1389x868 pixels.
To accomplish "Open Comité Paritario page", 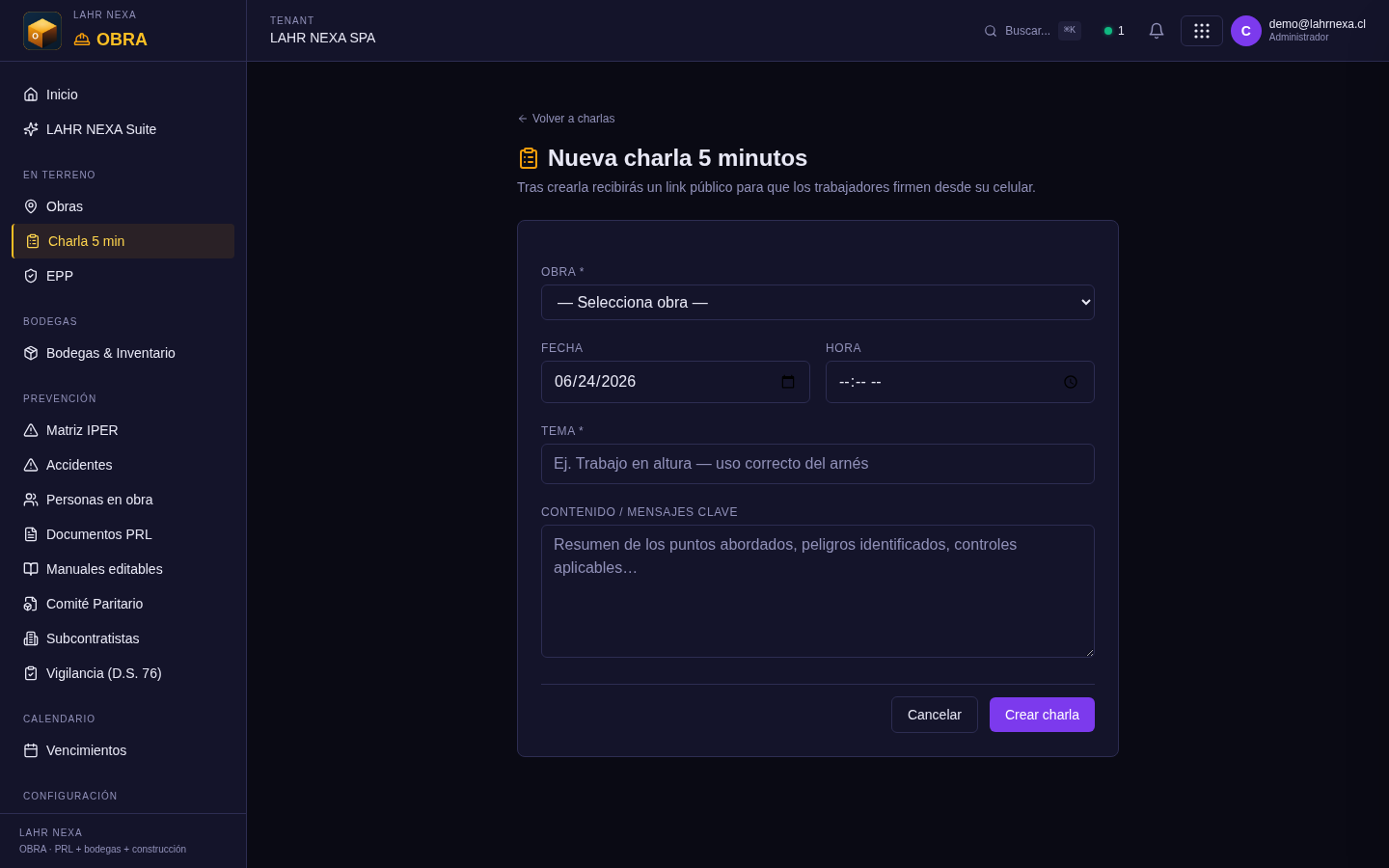I will click(123, 604).
